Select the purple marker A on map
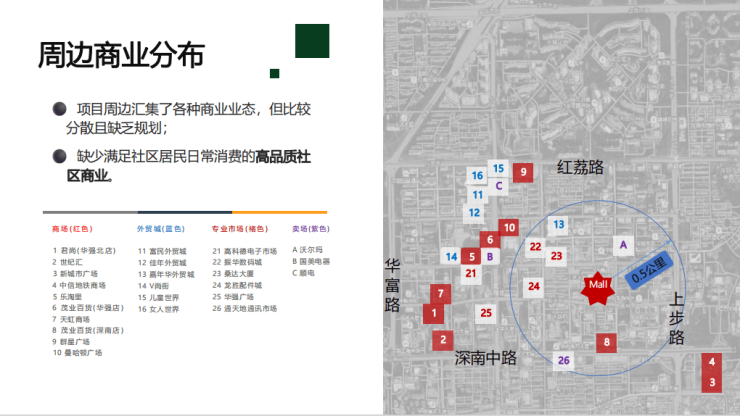 tap(623, 244)
